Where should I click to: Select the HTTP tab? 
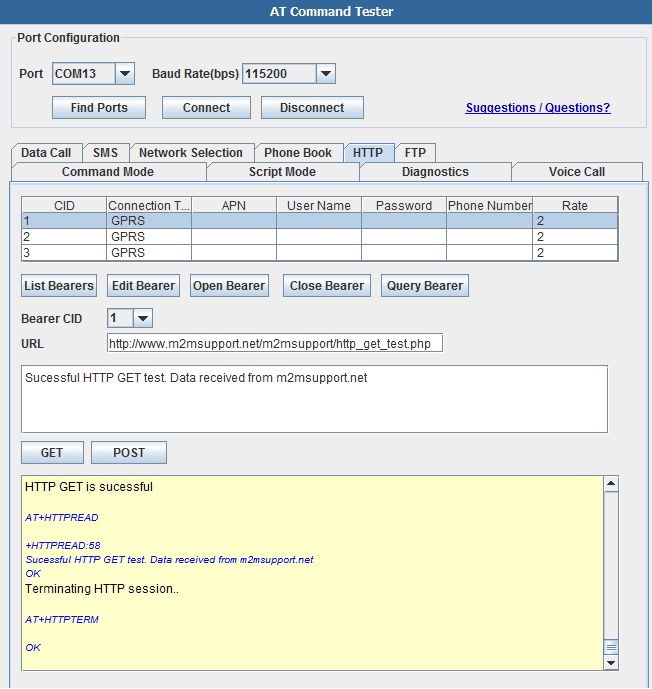[x=368, y=152]
